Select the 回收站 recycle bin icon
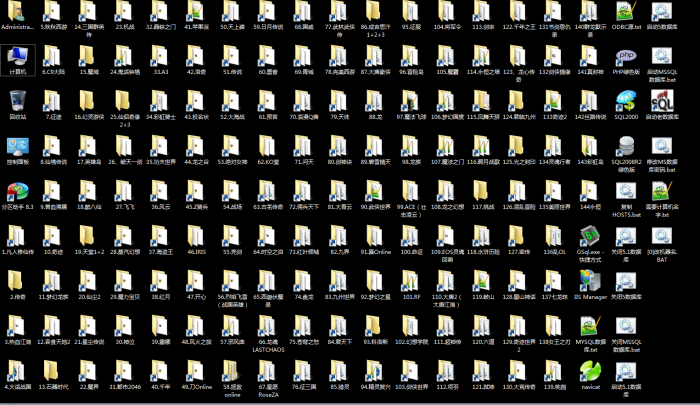This screenshot has width=700, height=405. [19, 100]
